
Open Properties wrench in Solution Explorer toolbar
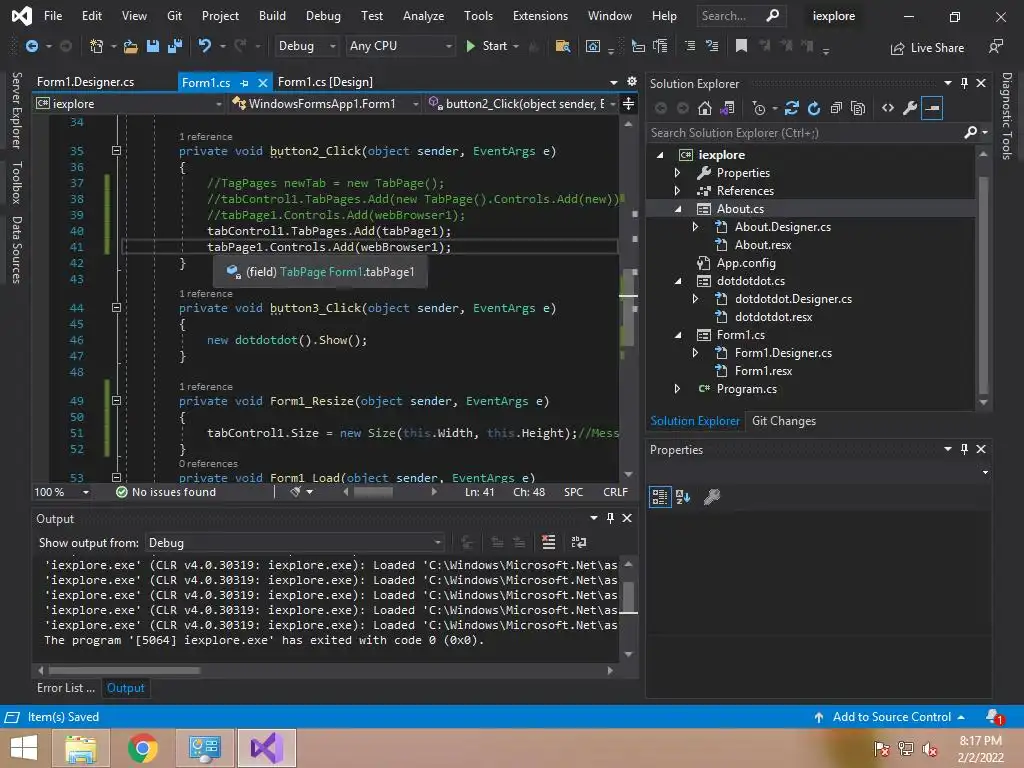pos(910,108)
